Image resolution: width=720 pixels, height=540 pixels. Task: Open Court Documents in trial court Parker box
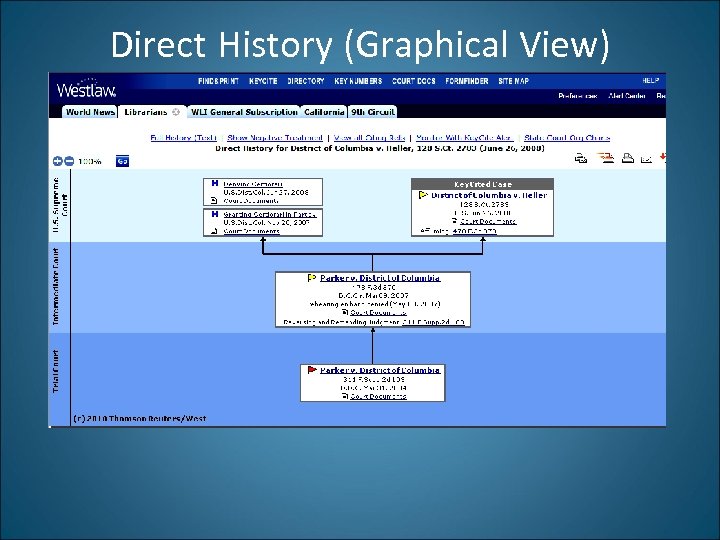[x=378, y=396]
